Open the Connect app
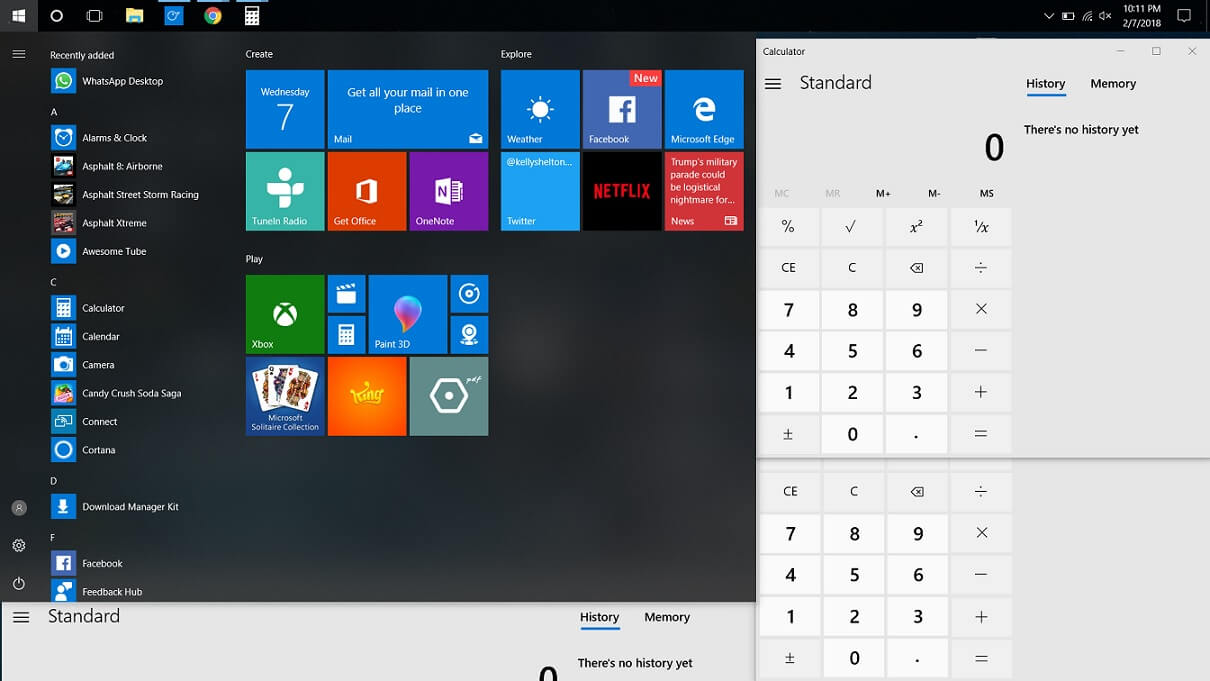The height and width of the screenshot is (681, 1210). [x=86, y=422]
